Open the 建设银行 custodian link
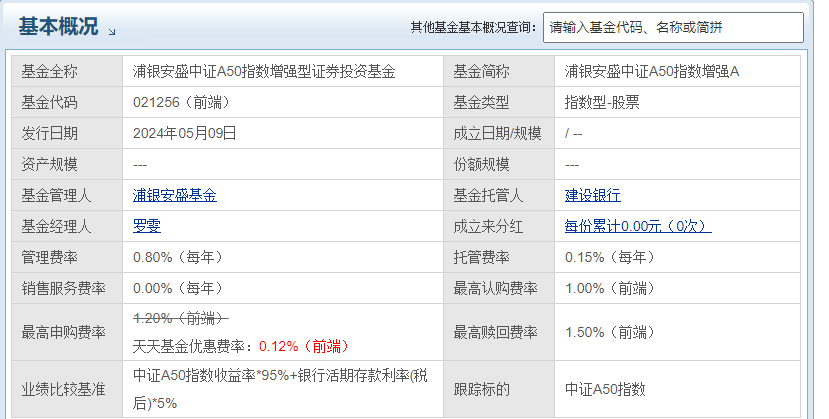Image resolution: width=829 pixels, height=419 pixels. (593, 195)
